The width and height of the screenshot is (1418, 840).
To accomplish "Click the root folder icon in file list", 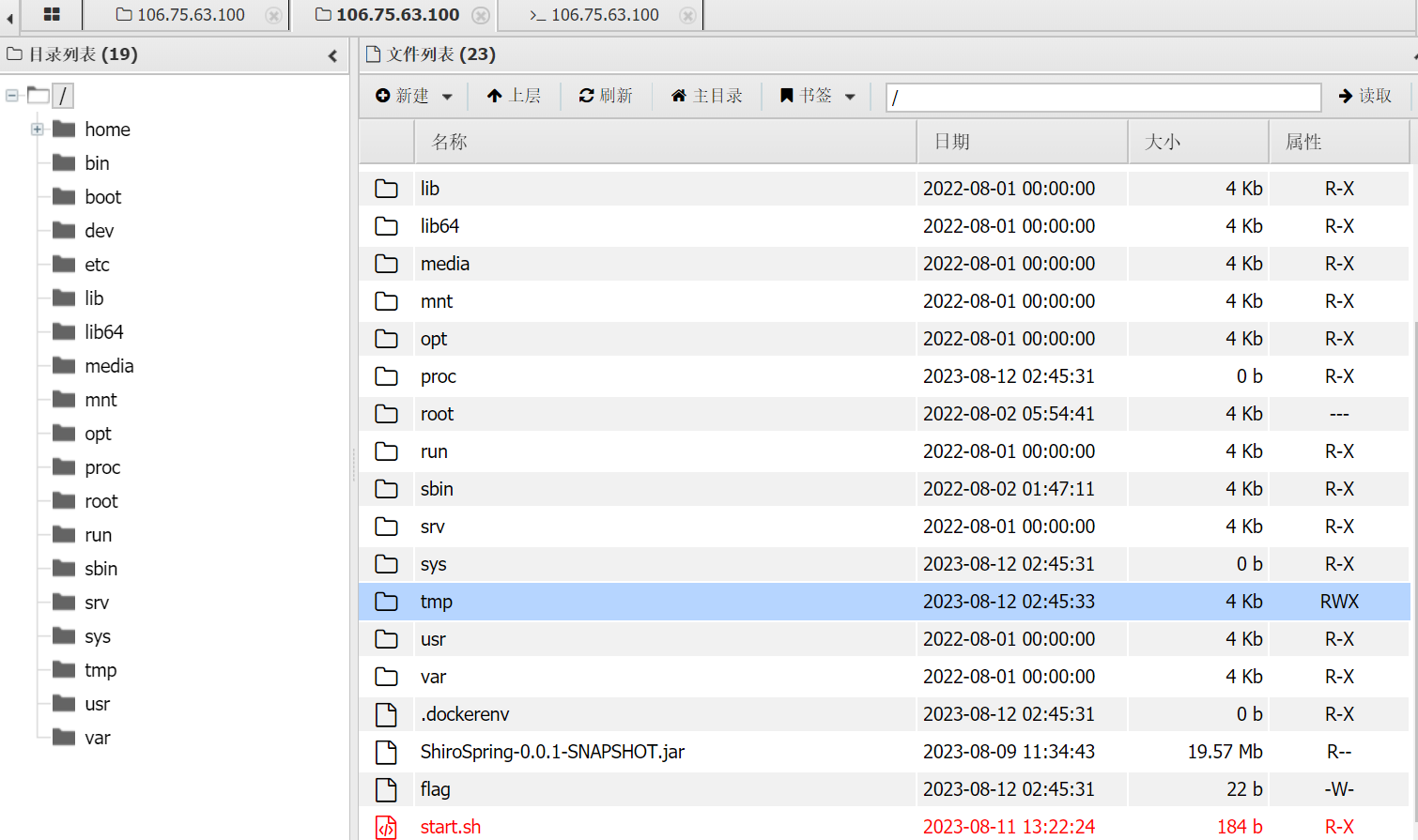I will (x=386, y=414).
